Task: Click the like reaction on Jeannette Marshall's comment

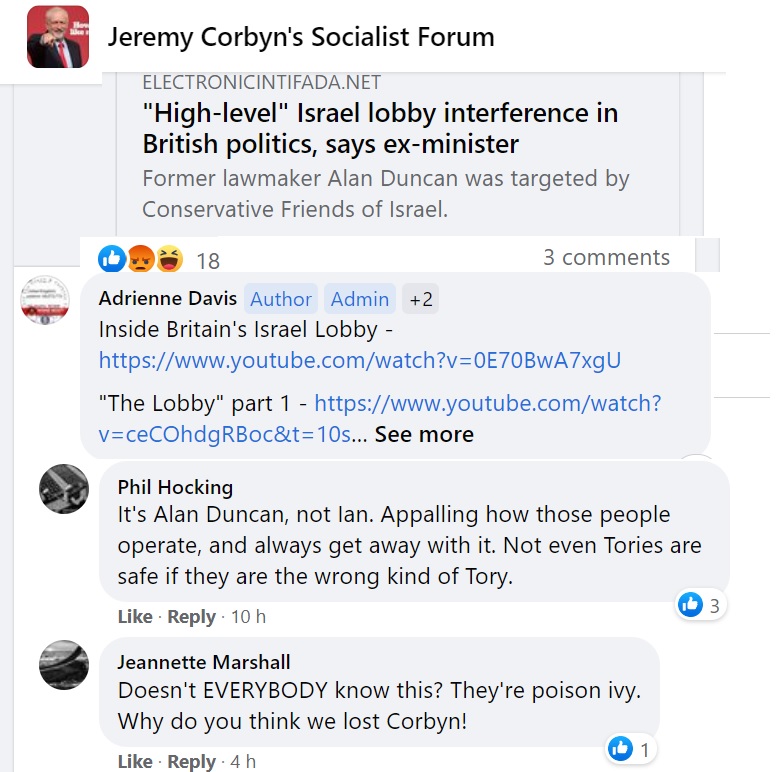Action: [621, 748]
